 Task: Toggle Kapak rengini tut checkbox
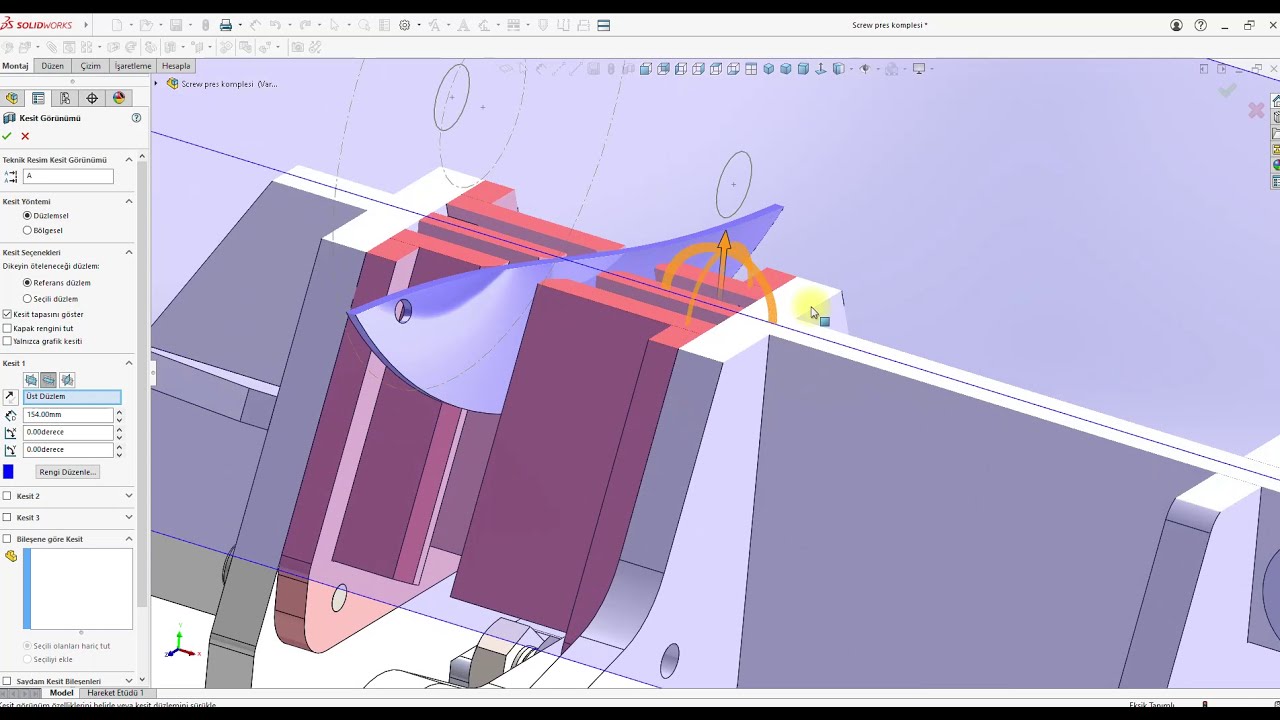(x=7, y=328)
